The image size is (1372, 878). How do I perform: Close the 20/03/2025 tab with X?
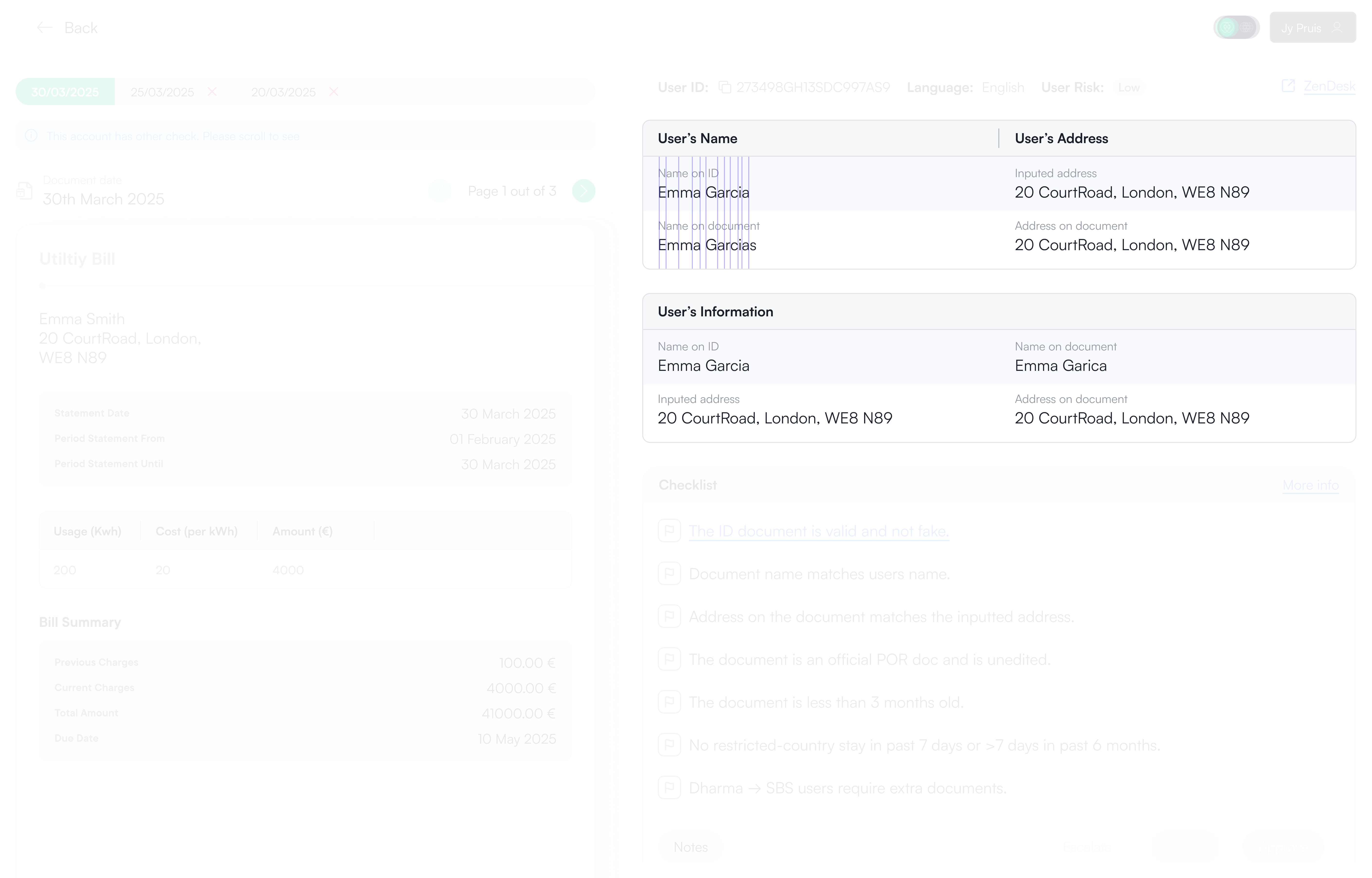334,92
